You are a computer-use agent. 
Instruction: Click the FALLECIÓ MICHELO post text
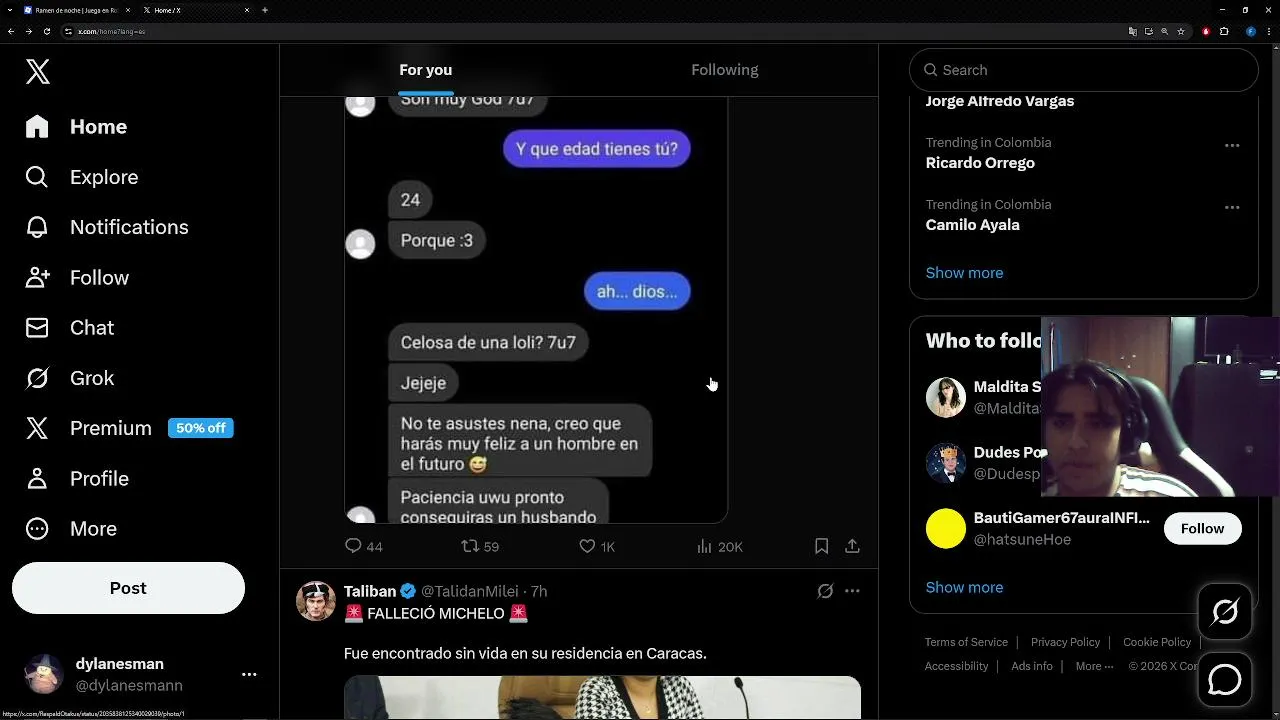[436, 613]
